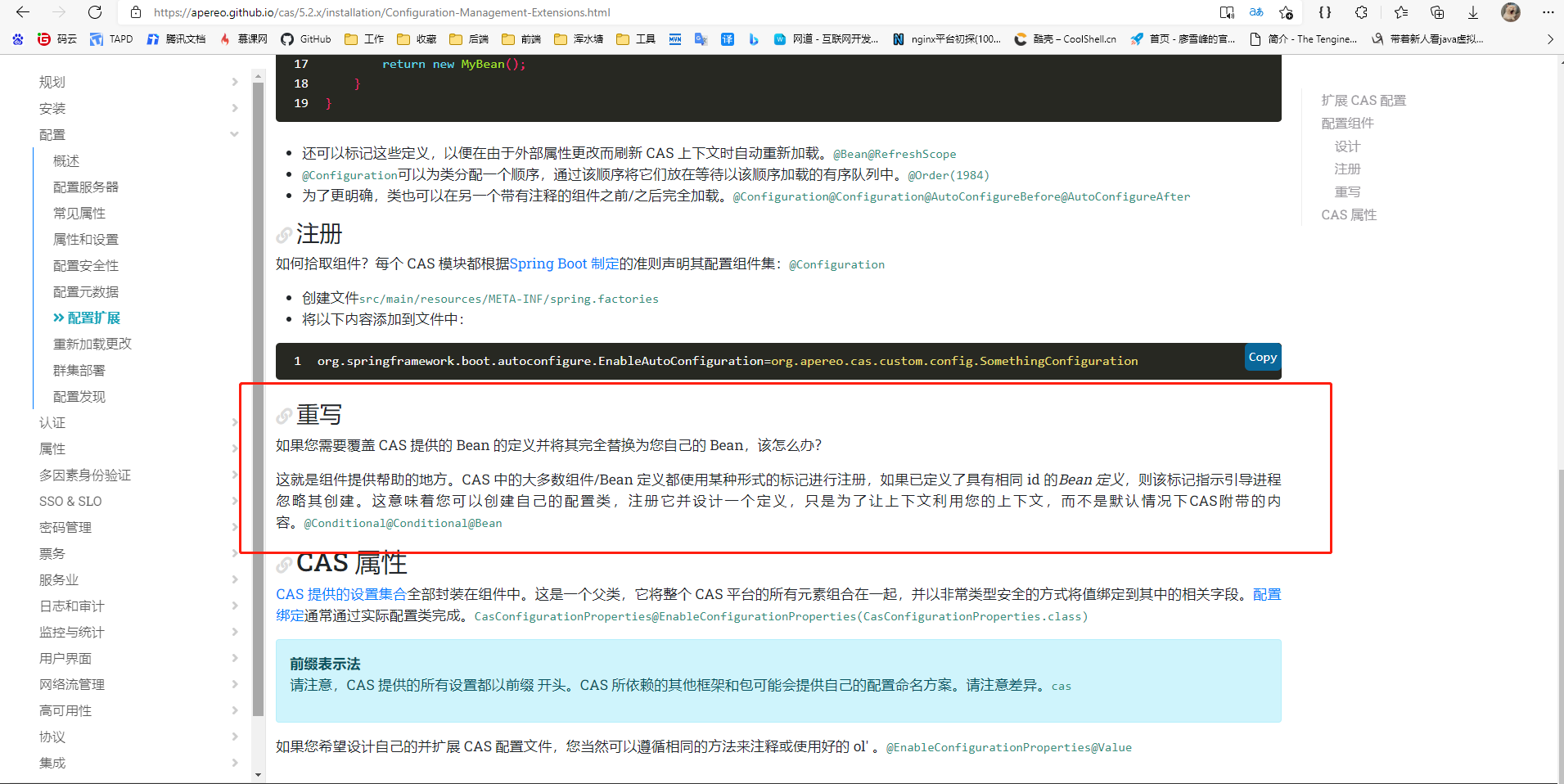Follow the Spring Boot 制定 link
This screenshot has width=1564, height=784.
click(564, 264)
